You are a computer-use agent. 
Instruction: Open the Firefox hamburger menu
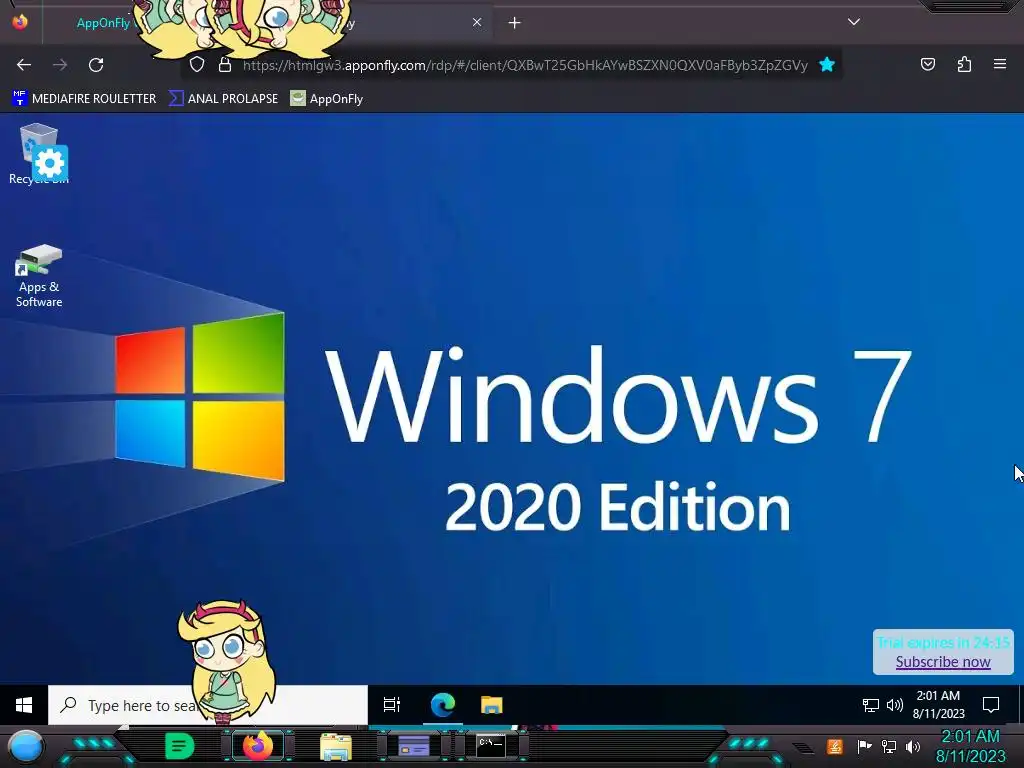pos(1000,64)
